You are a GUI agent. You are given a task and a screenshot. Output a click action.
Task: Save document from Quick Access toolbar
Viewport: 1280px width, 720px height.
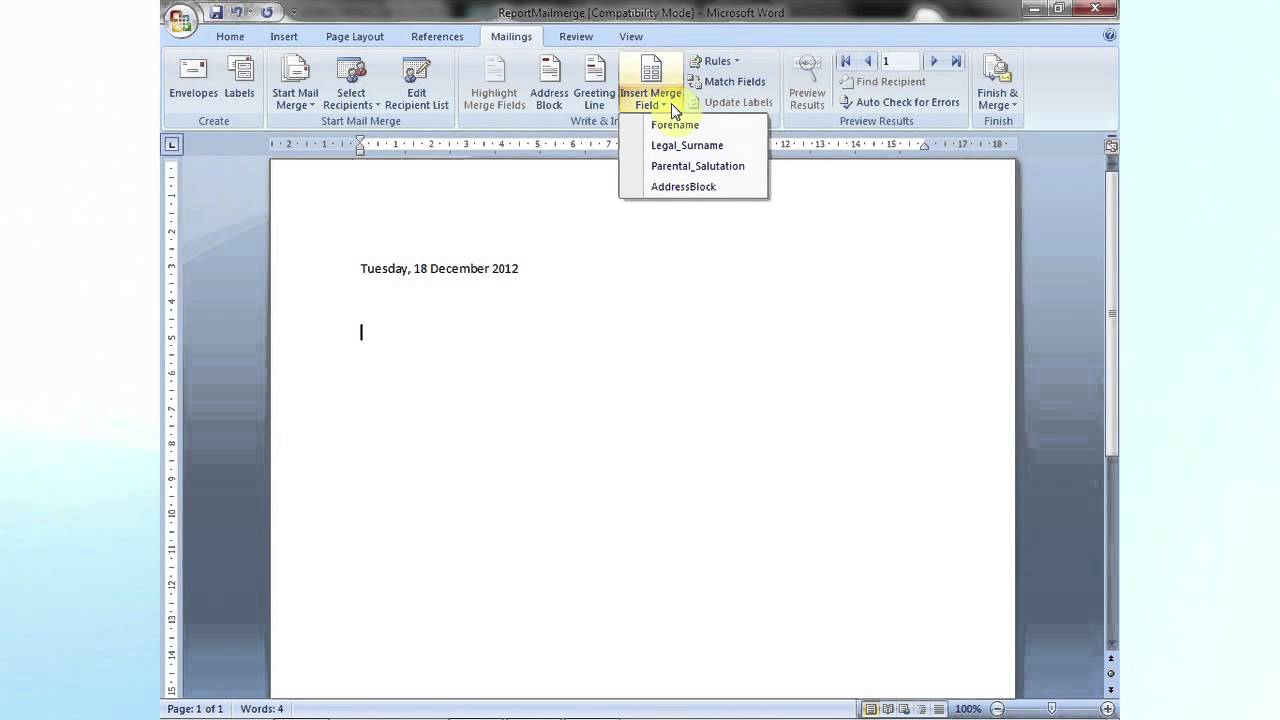[x=216, y=12]
